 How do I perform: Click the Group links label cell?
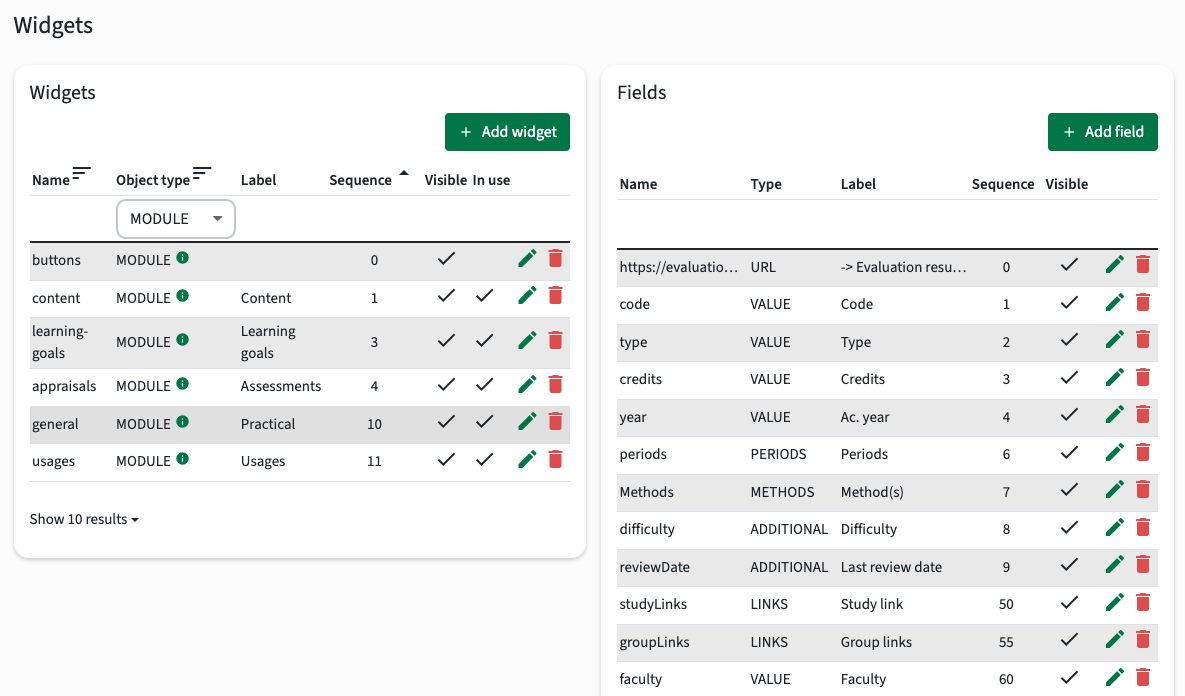pyautogui.click(x=876, y=642)
